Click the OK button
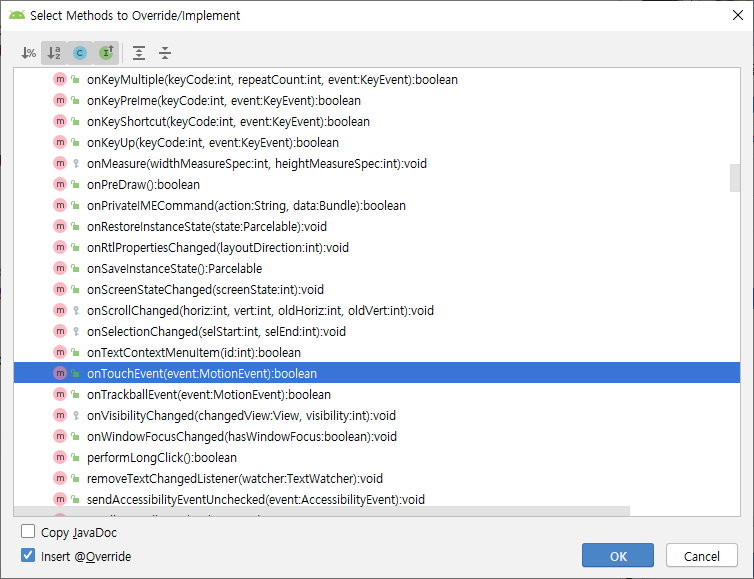The height and width of the screenshot is (579, 754). (618, 555)
